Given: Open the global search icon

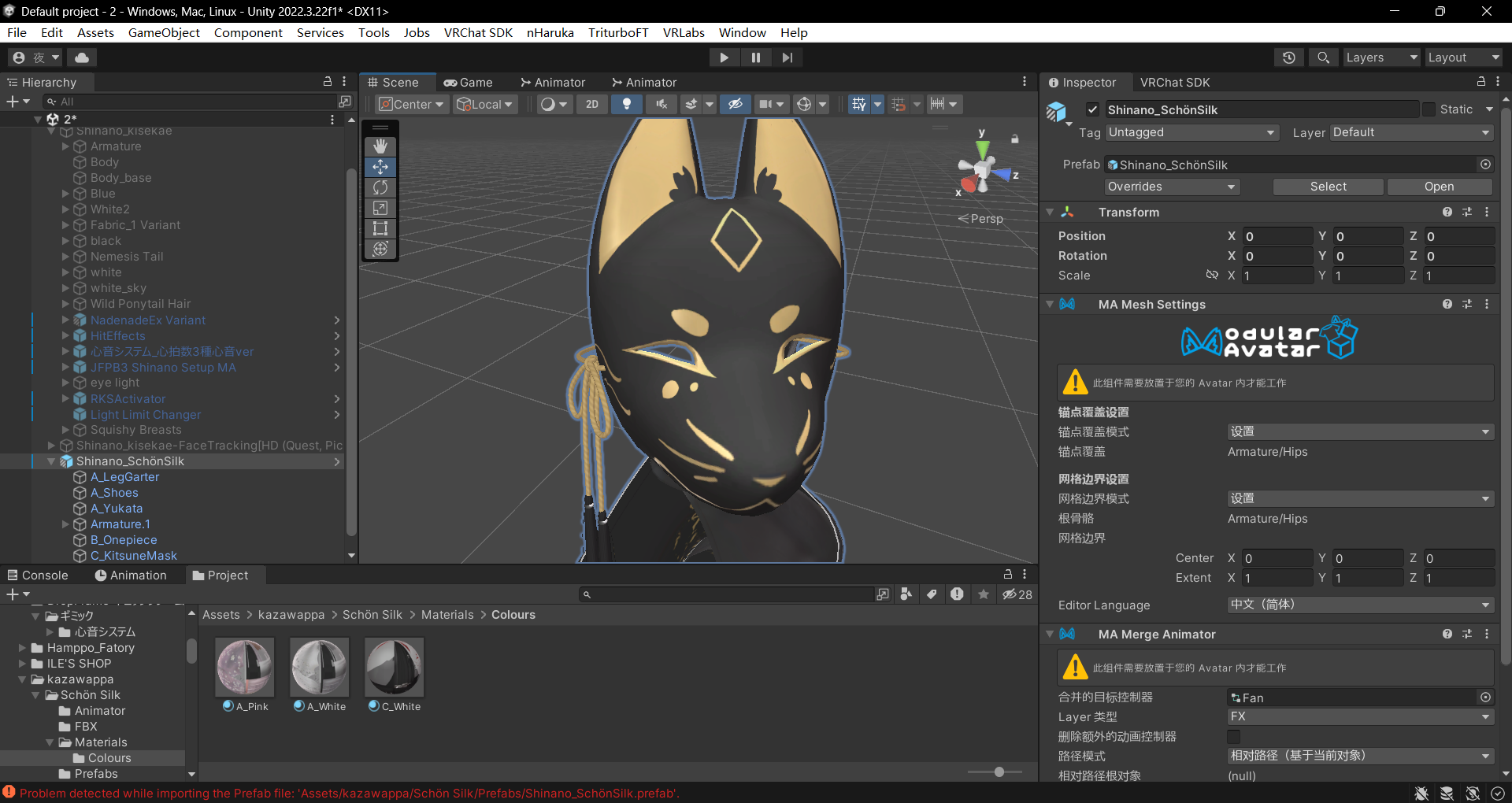Looking at the screenshot, I should (x=1324, y=57).
